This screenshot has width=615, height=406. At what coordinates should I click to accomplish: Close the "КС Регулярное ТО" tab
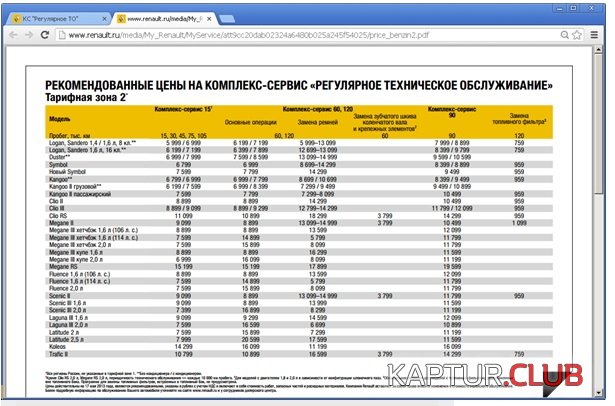pos(104,18)
